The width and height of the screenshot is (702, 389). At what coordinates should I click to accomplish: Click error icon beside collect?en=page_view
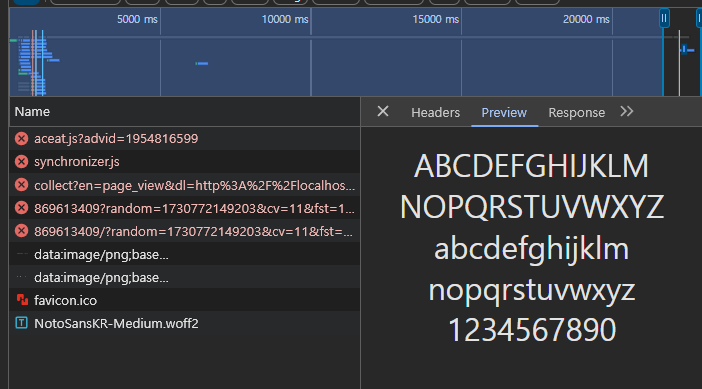[21, 185]
